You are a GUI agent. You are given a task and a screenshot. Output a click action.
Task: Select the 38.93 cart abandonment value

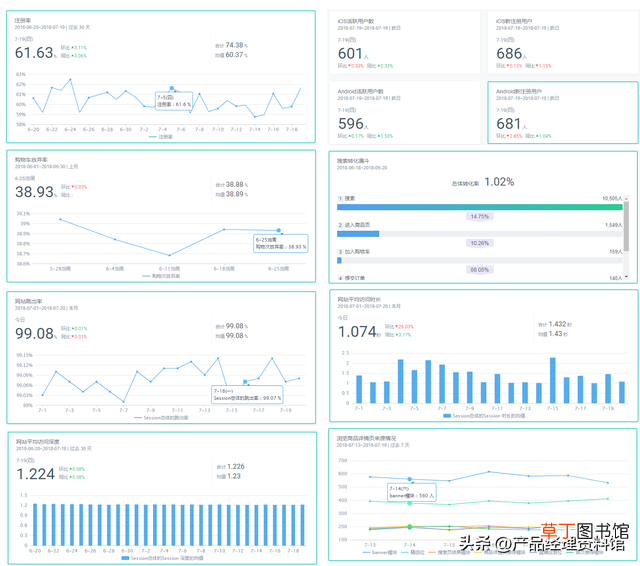(x=34, y=192)
